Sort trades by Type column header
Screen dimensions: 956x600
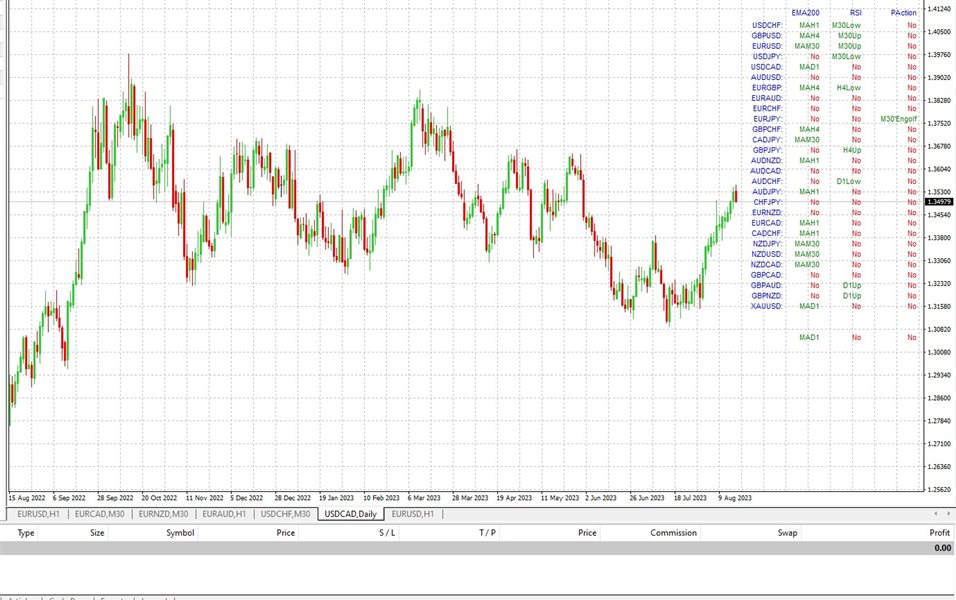26,533
